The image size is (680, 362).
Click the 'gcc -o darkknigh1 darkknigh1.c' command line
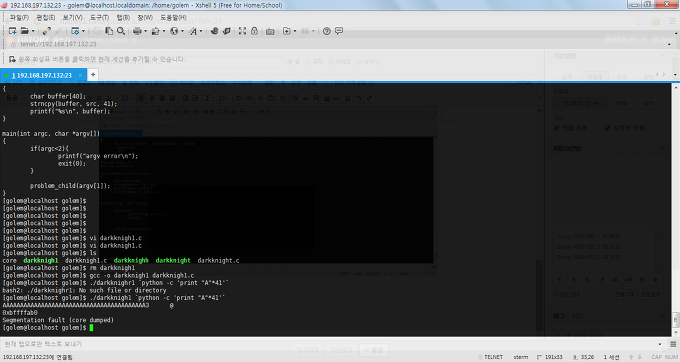click(142, 275)
